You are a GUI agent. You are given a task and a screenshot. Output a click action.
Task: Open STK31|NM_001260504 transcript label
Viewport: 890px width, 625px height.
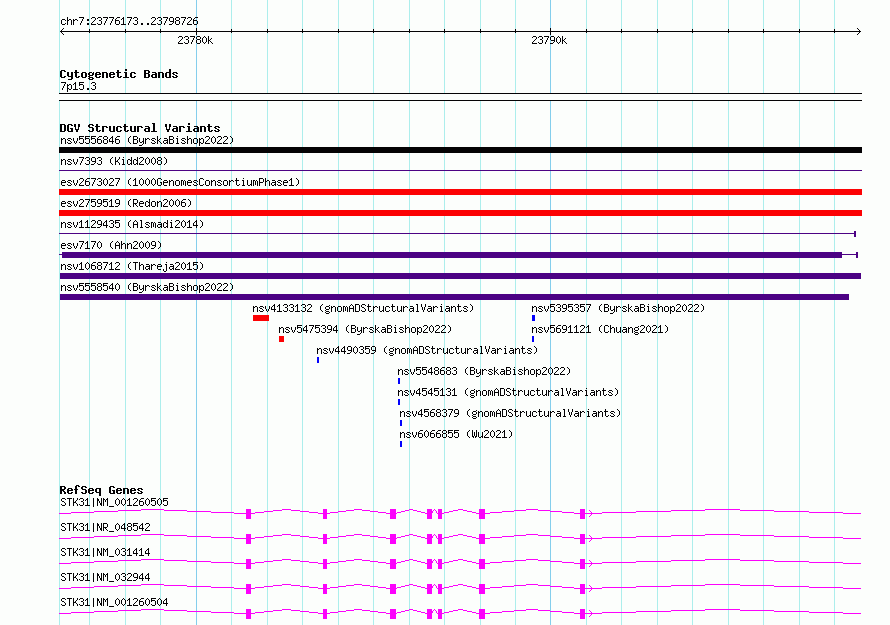pos(114,602)
